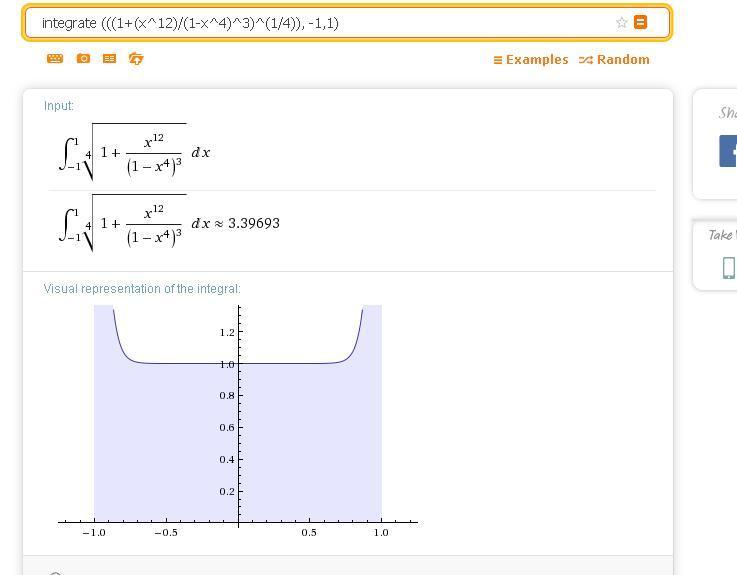
Task: Click the shuffle icon beside Random
Action: coord(586,60)
